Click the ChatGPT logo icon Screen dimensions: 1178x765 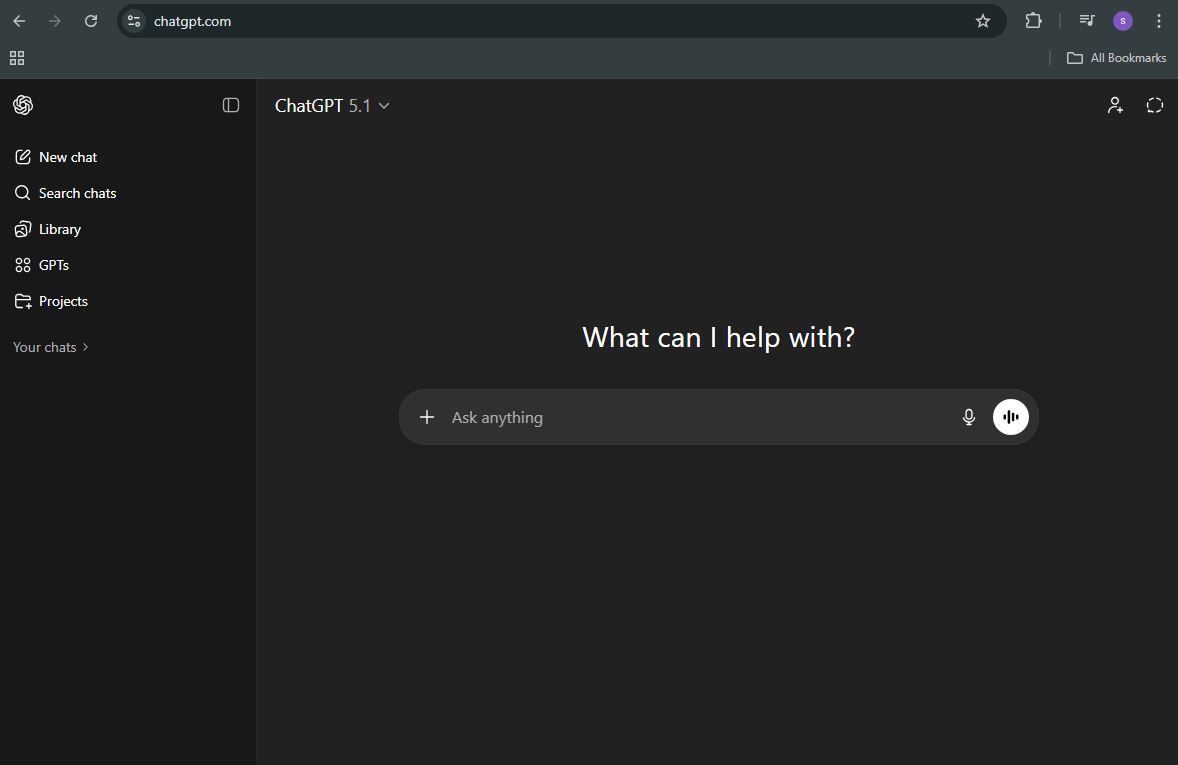tap(23, 105)
